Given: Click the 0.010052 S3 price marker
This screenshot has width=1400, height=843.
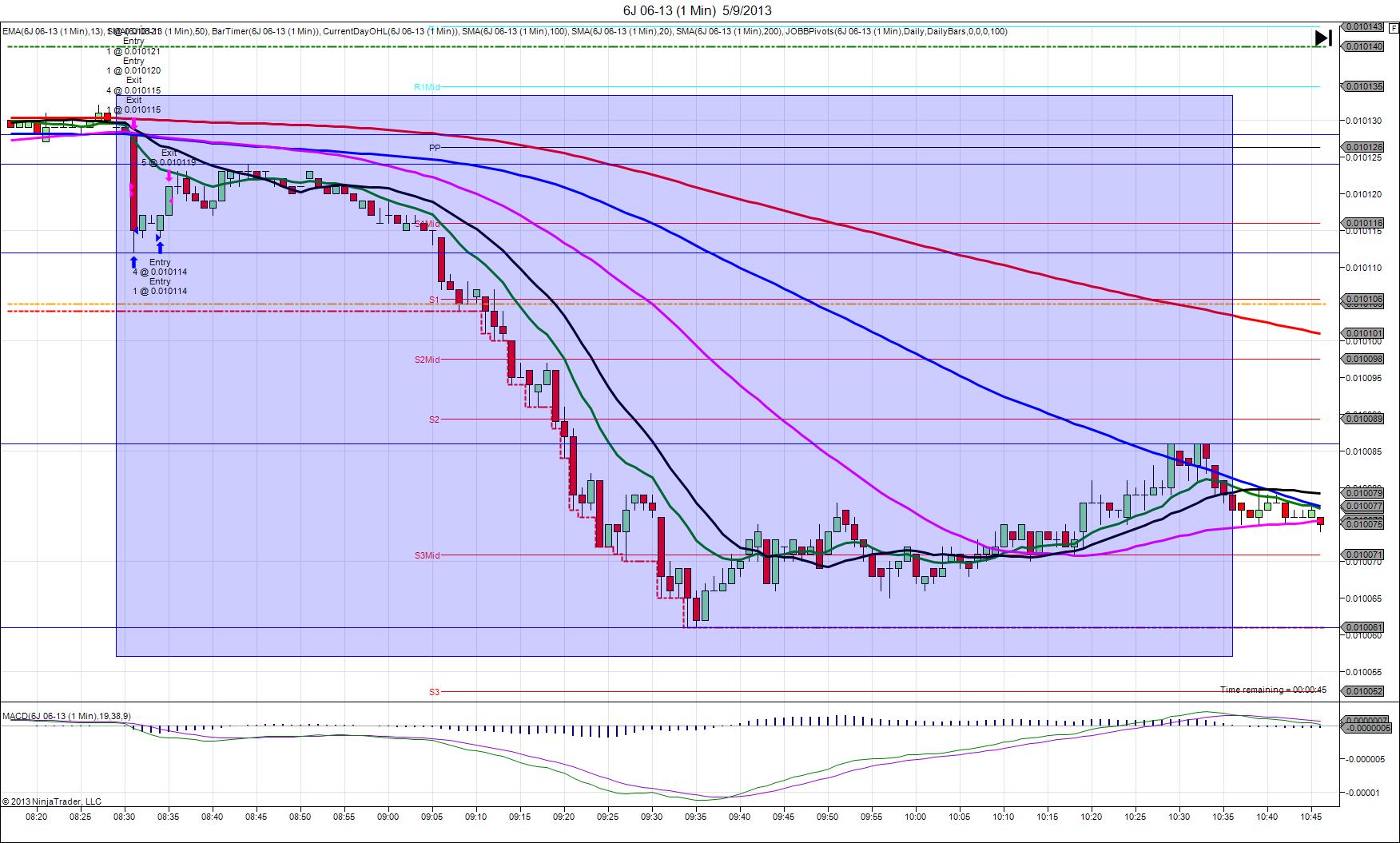Looking at the screenshot, I should click(1363, 691).
